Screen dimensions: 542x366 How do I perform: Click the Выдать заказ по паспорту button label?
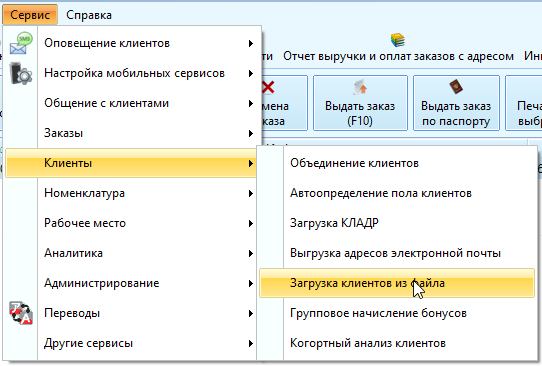click(456, 113)
